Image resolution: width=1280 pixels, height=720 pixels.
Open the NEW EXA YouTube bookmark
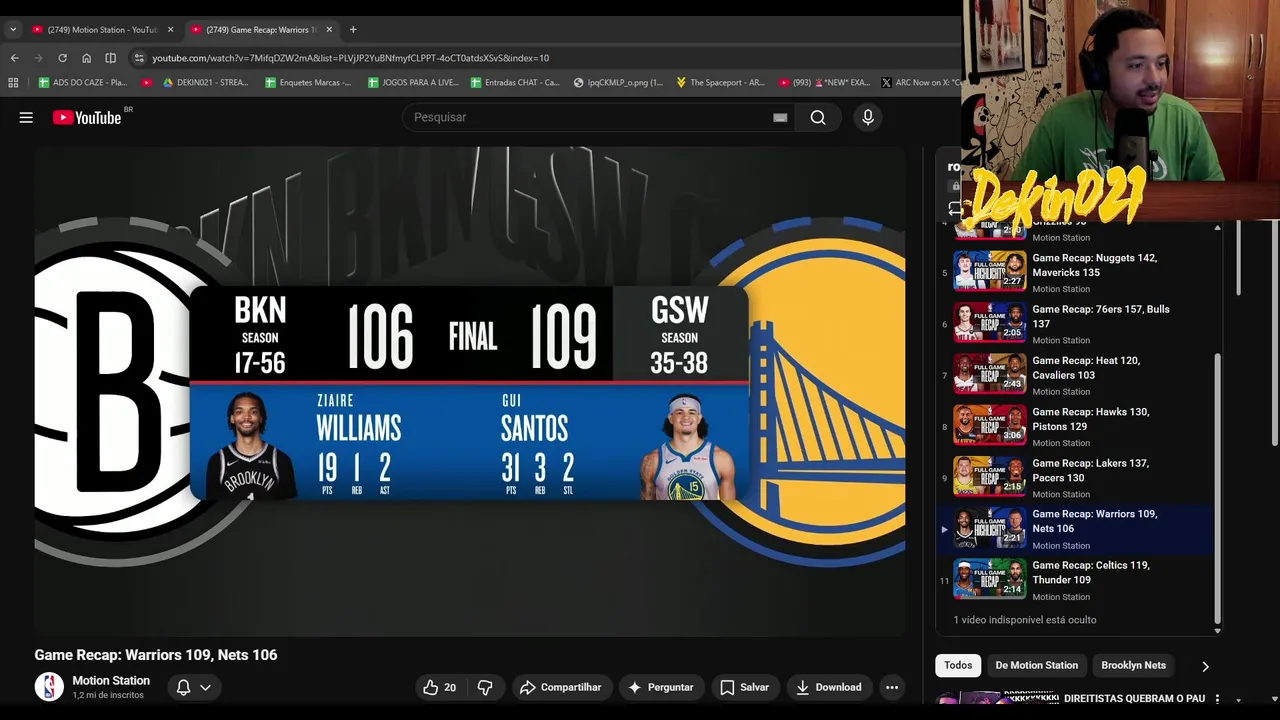(x=824, y=83)
